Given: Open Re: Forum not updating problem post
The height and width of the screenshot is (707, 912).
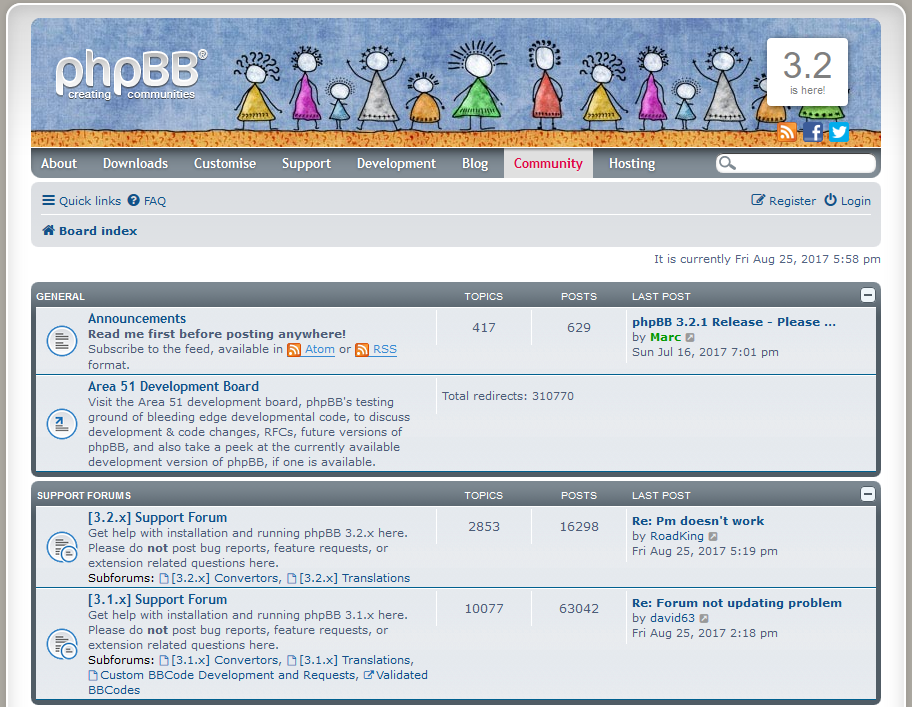Looking at the screenshot, I should [737, 603].
